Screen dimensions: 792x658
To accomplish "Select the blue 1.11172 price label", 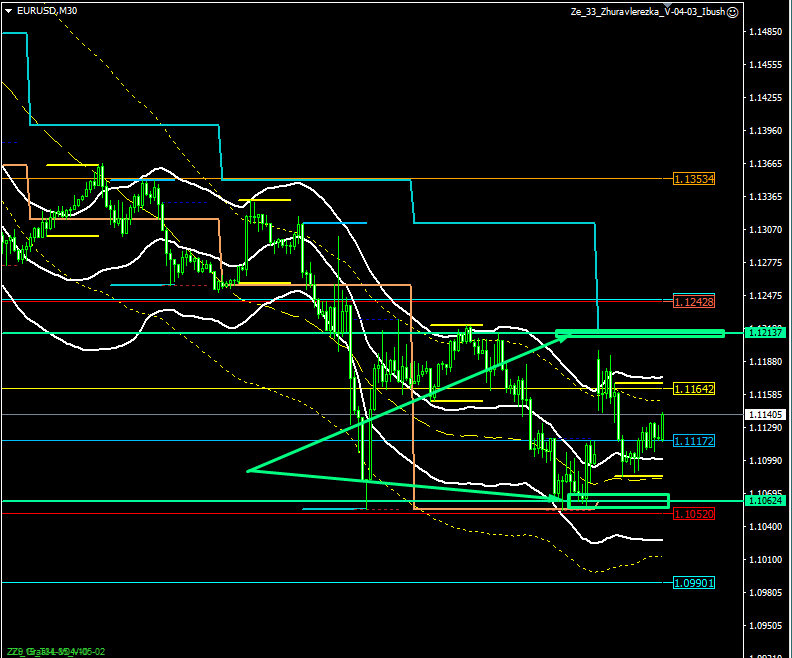I will coord(693,440).
